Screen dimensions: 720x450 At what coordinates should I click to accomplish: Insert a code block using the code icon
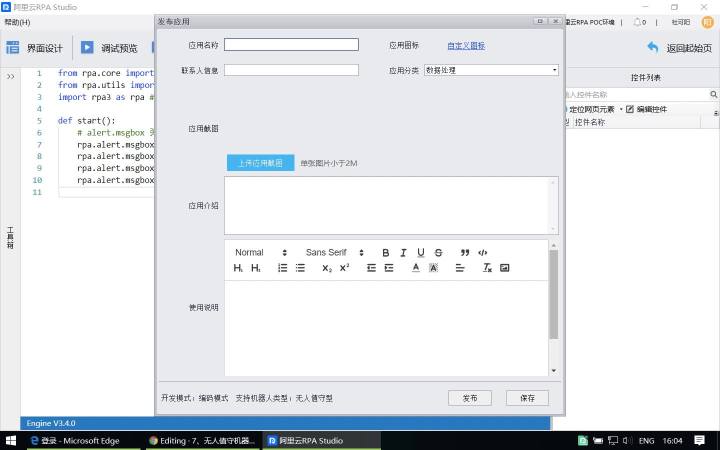tap(483, 253)
